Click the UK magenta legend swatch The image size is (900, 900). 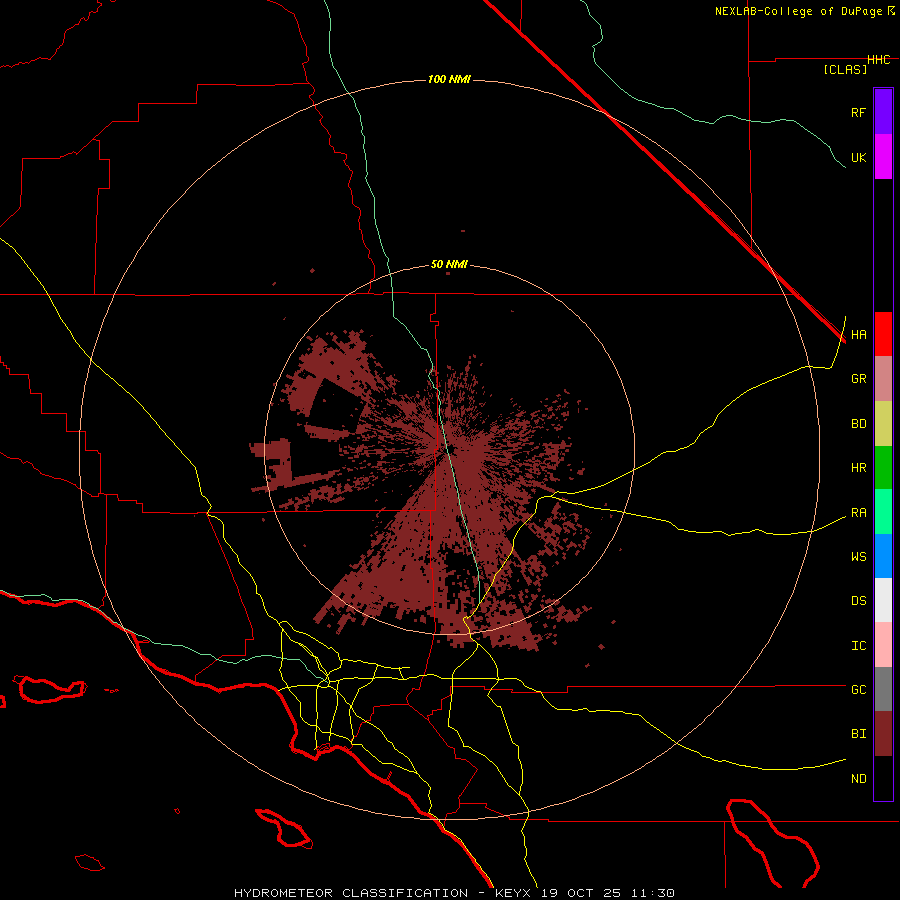(x=883, y=157)
